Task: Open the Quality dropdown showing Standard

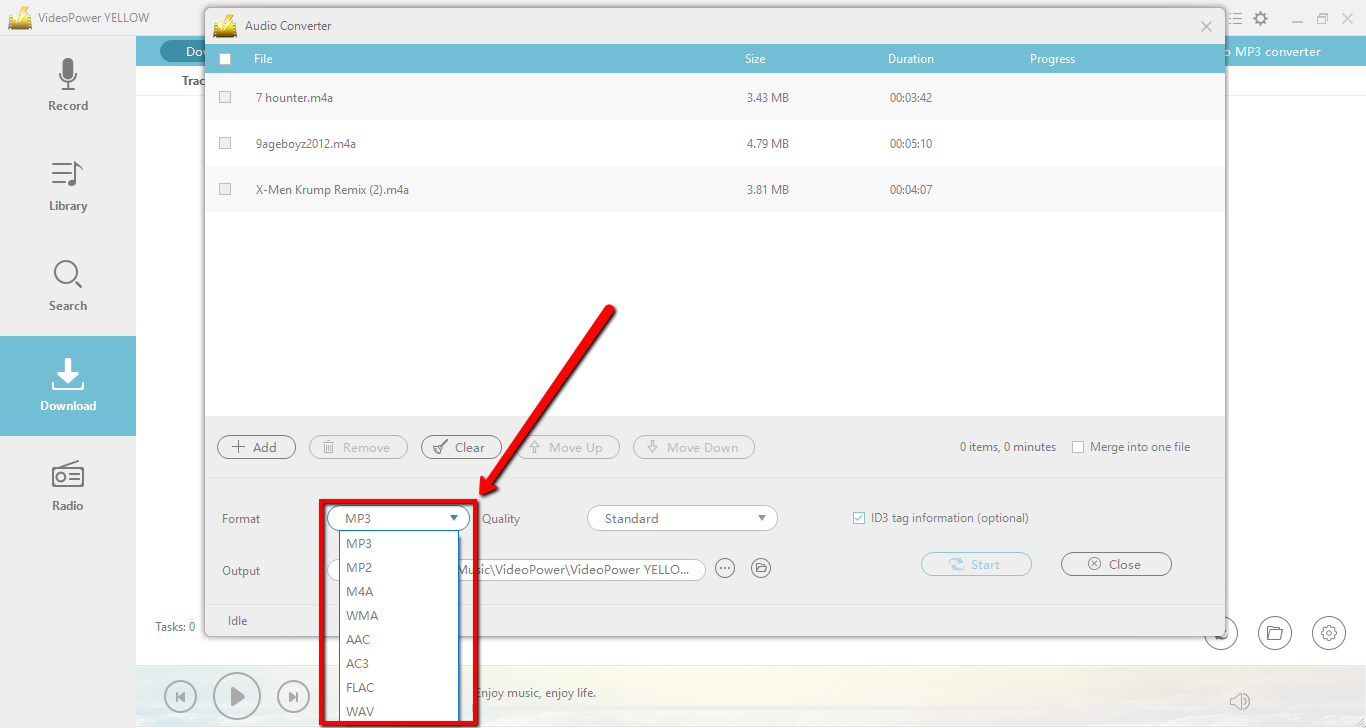Action: [x=681, y=518]
